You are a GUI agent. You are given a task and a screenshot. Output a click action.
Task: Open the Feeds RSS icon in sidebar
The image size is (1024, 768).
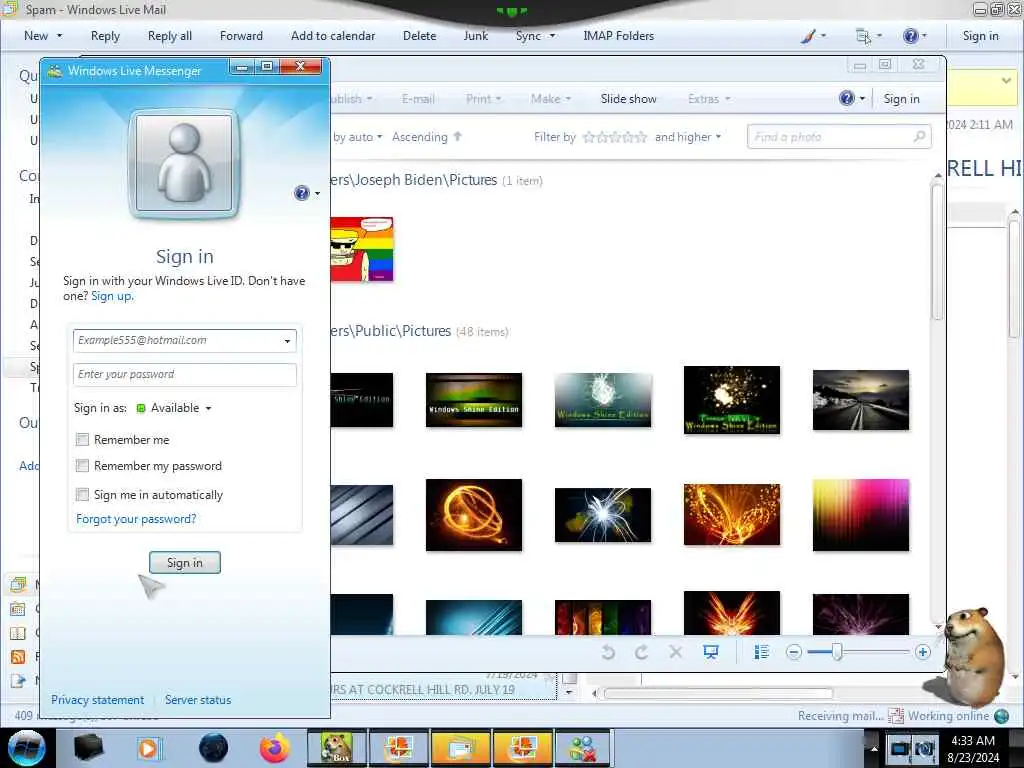coord(18,656)
